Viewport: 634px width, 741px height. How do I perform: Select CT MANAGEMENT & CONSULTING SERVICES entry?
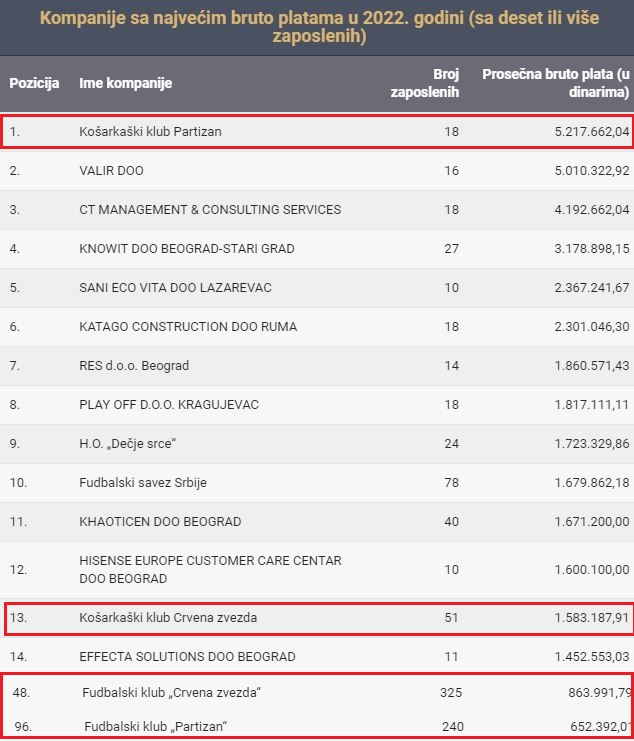click(x=210, y=210)
